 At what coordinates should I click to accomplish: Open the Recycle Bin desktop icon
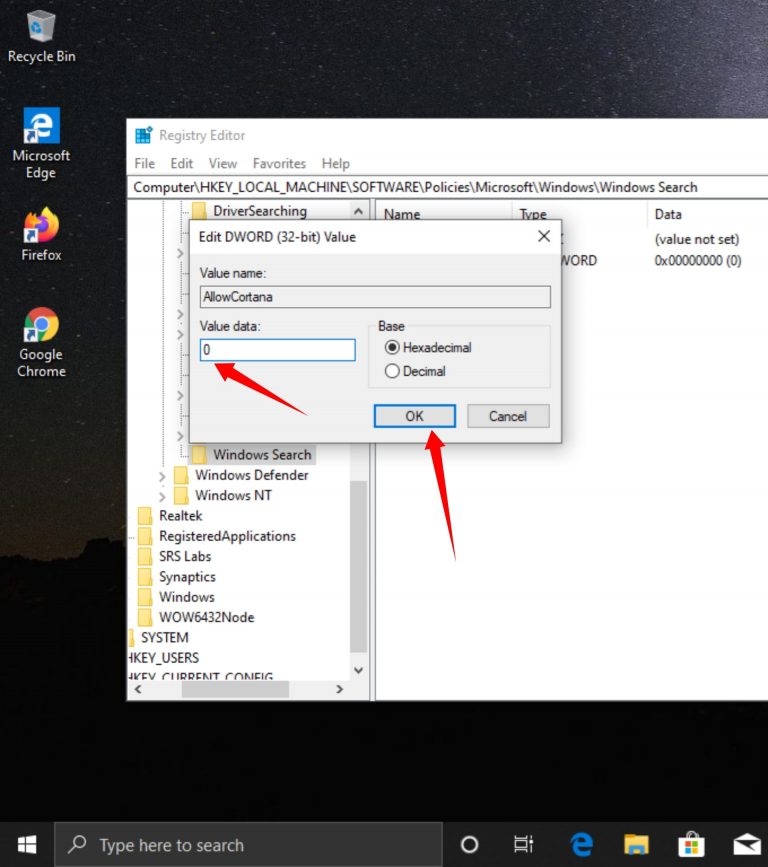pyautogui.click(x=41, y=36)
